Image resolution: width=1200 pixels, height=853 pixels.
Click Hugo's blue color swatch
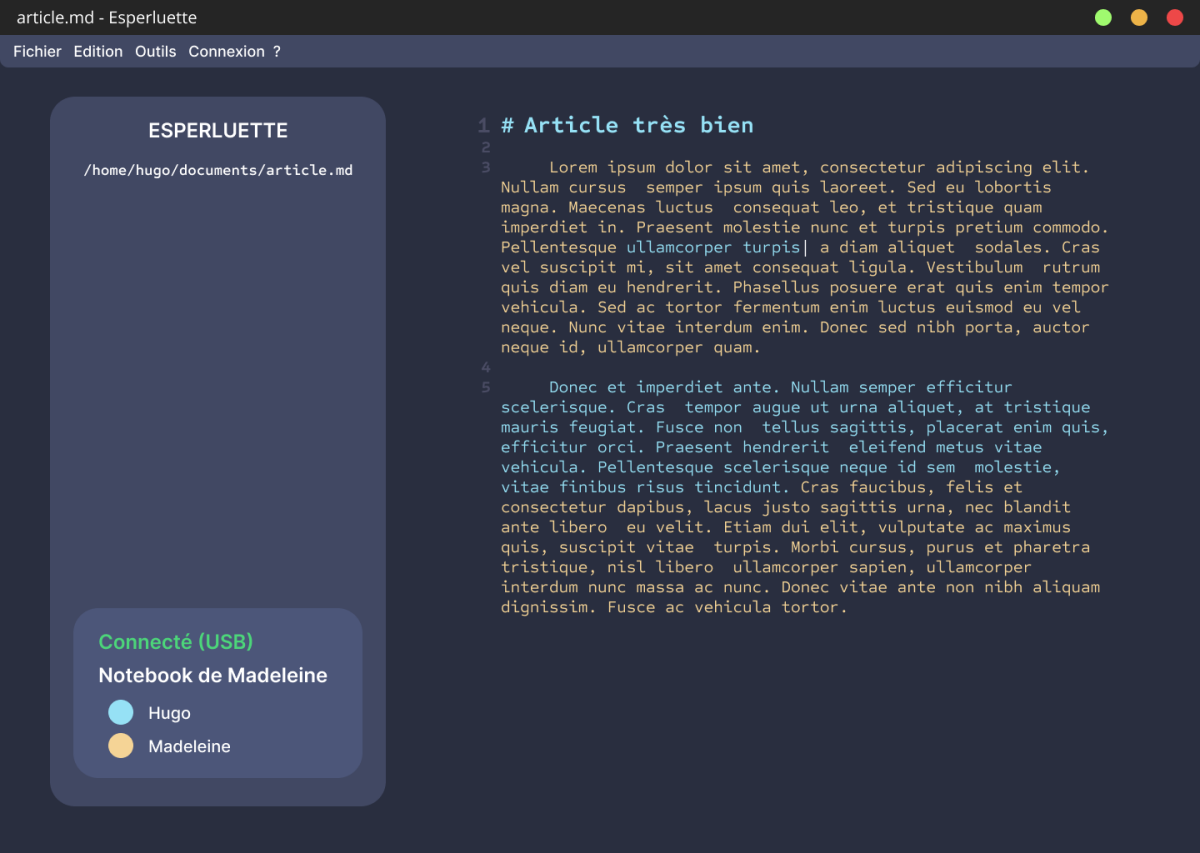[x=121, y=712]
